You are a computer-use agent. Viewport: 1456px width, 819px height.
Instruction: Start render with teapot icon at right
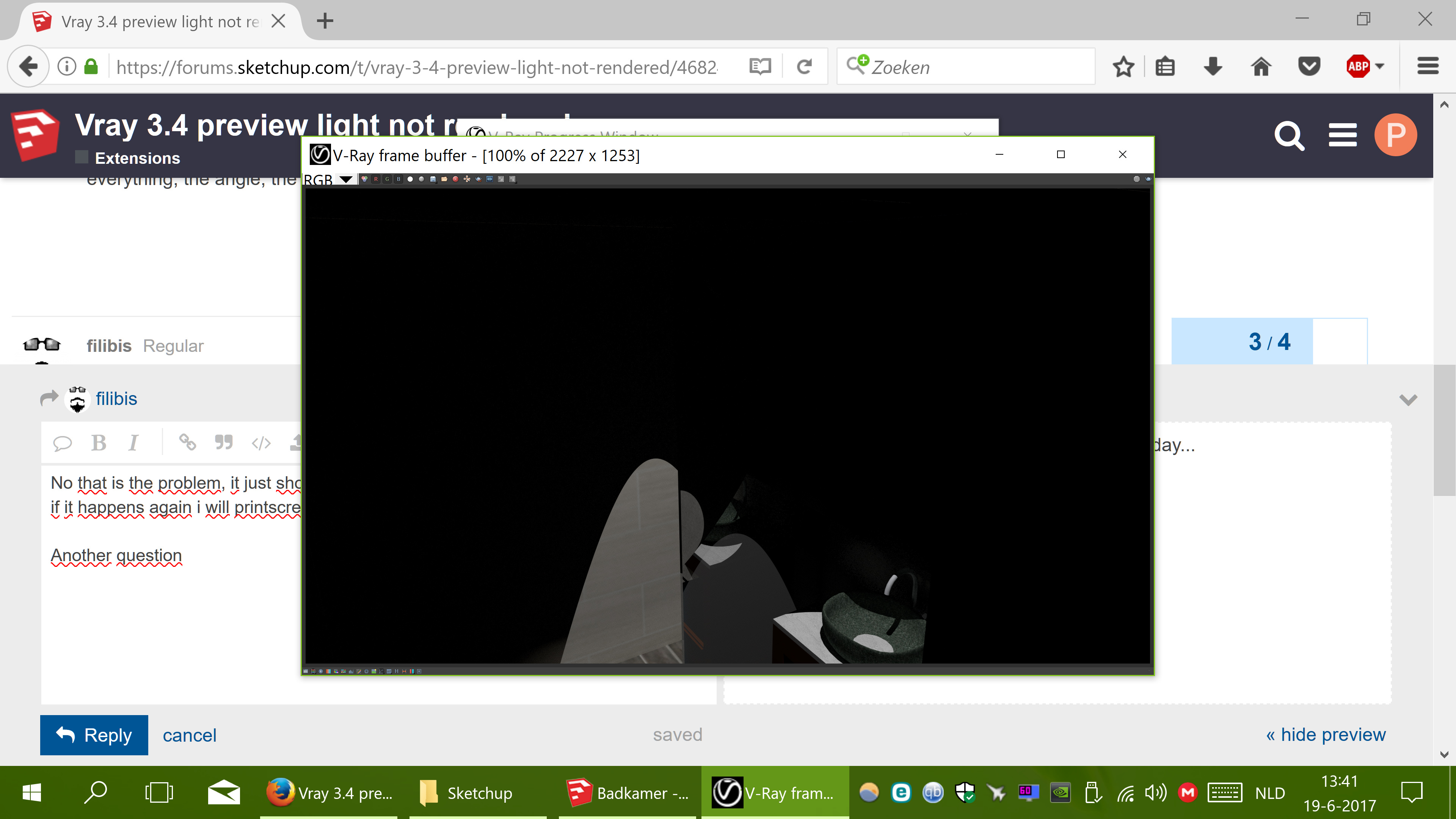pos(1148,179)
